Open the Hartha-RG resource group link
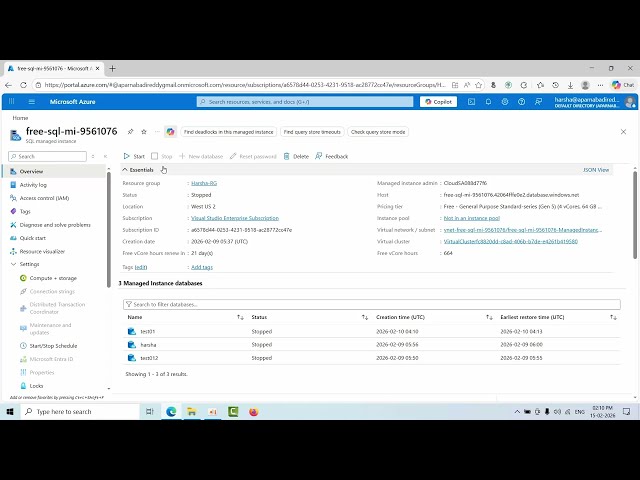Screen dimensions: 640x480 [x=204, y=183]
